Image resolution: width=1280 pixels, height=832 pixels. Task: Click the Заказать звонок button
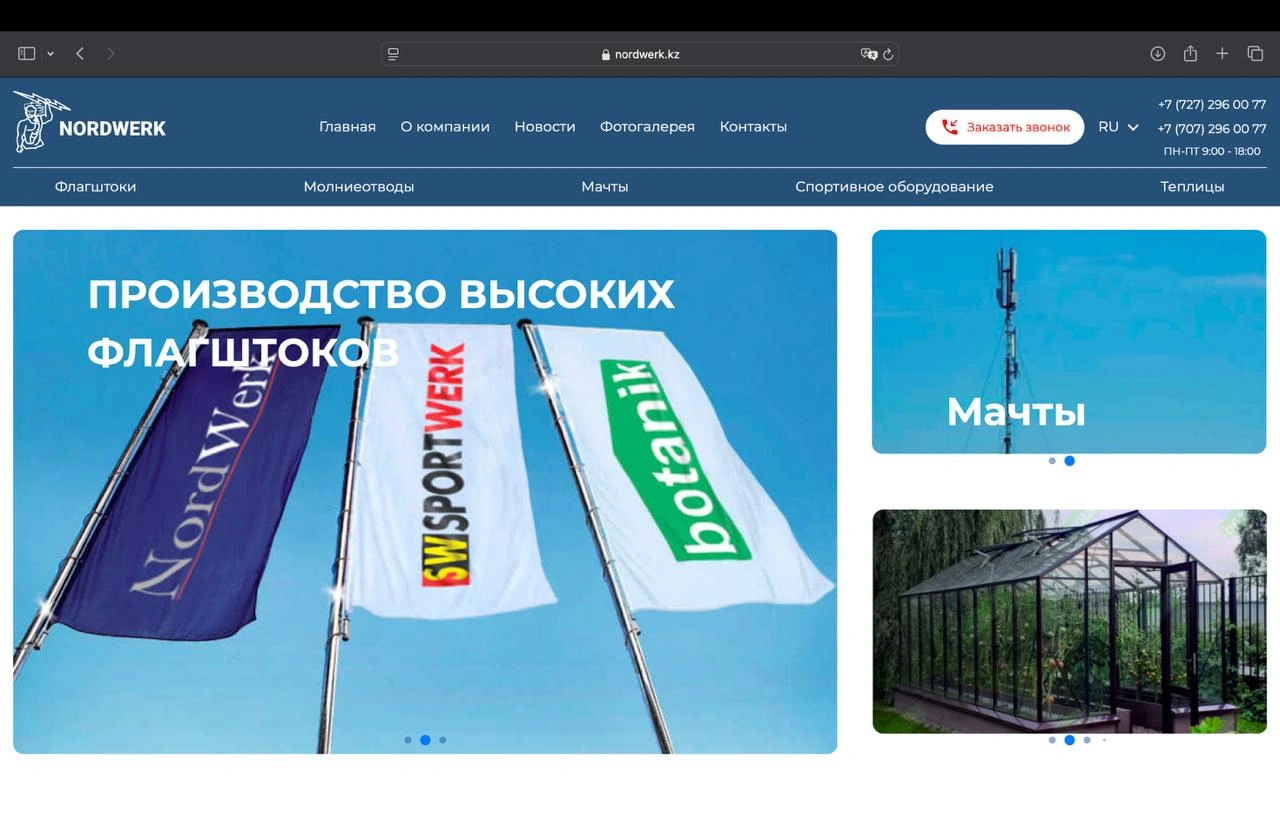[1005, 127]
